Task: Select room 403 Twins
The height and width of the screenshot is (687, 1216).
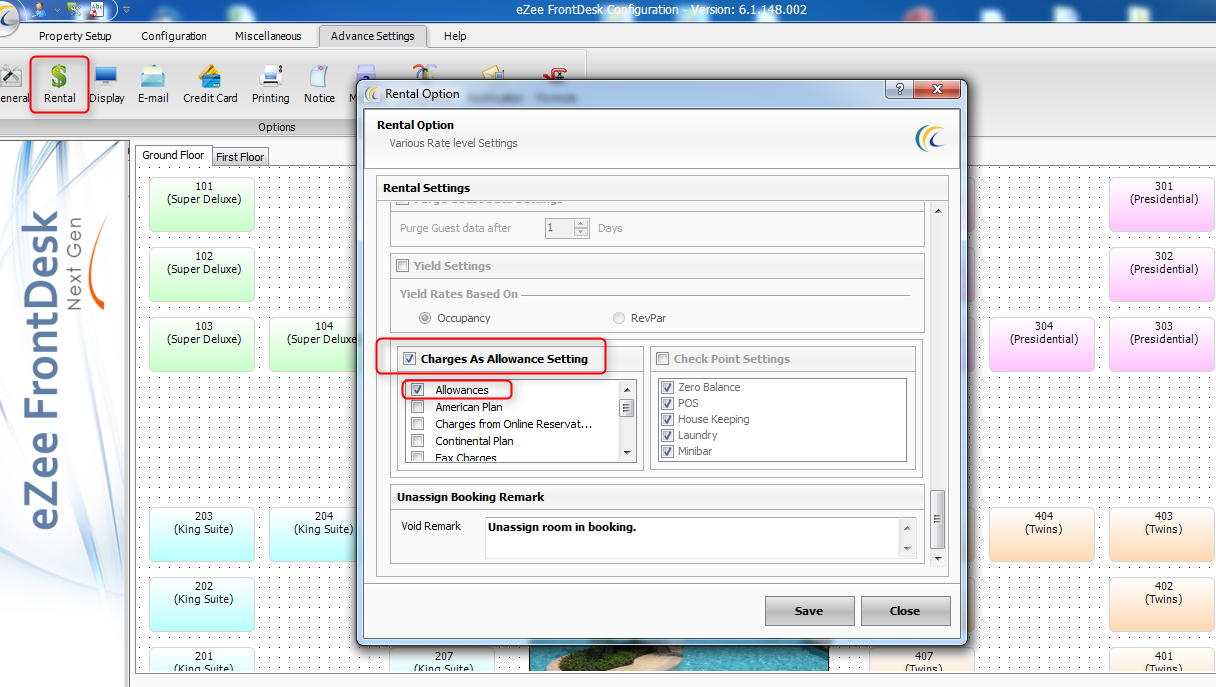Action: coord(1162,535)
